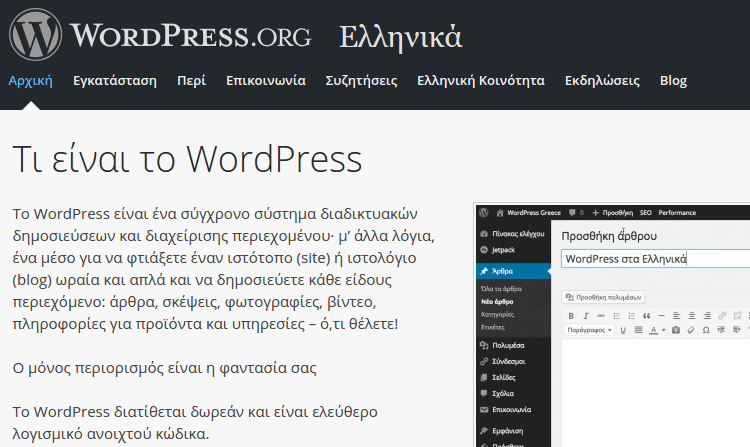Toggle Underline in the editor toolbar
The height and width of the screenshot is (447, 750).
coord(623,330)
